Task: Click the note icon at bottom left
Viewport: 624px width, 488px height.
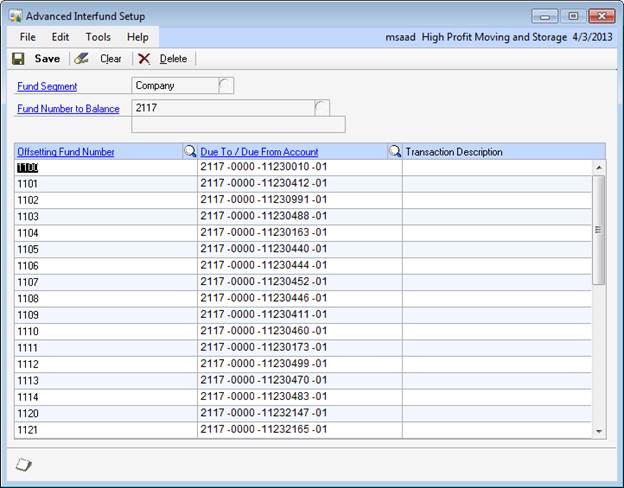Action: click(24, 463)
